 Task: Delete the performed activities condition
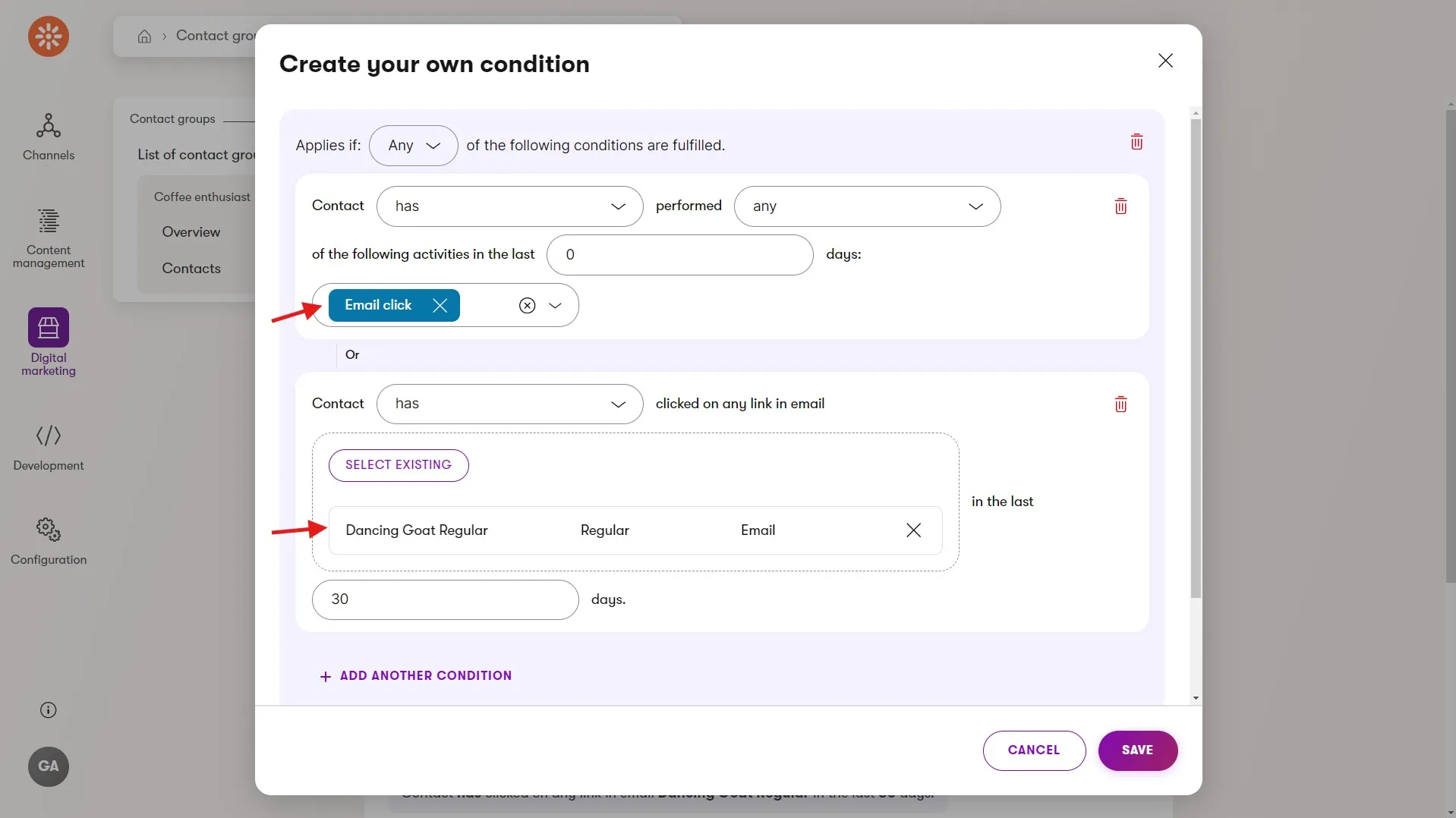click(1120, 206)
